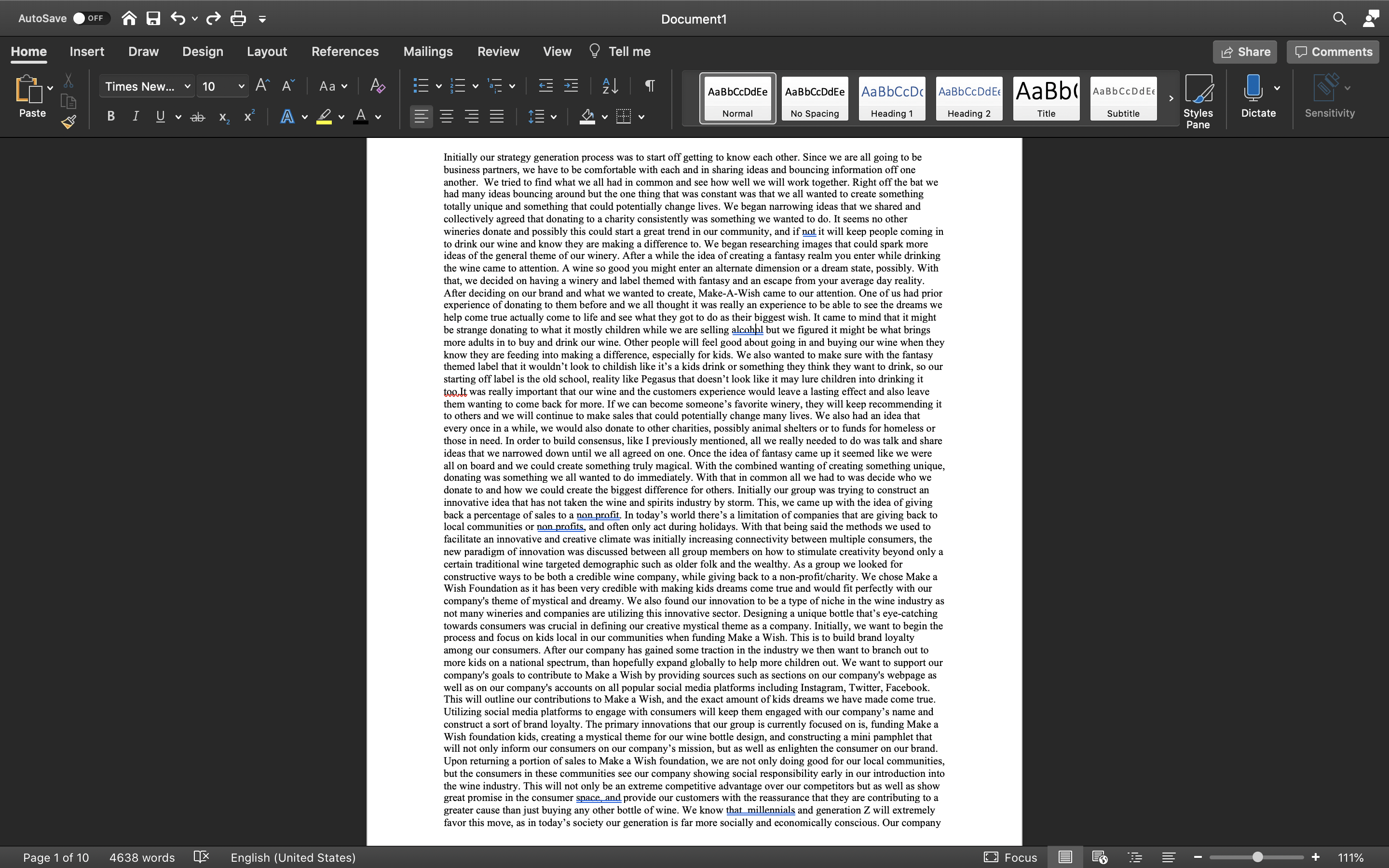The image size is (1389, 868).
Task: Activate the Format Painter brush
Action: click(69, 122)
